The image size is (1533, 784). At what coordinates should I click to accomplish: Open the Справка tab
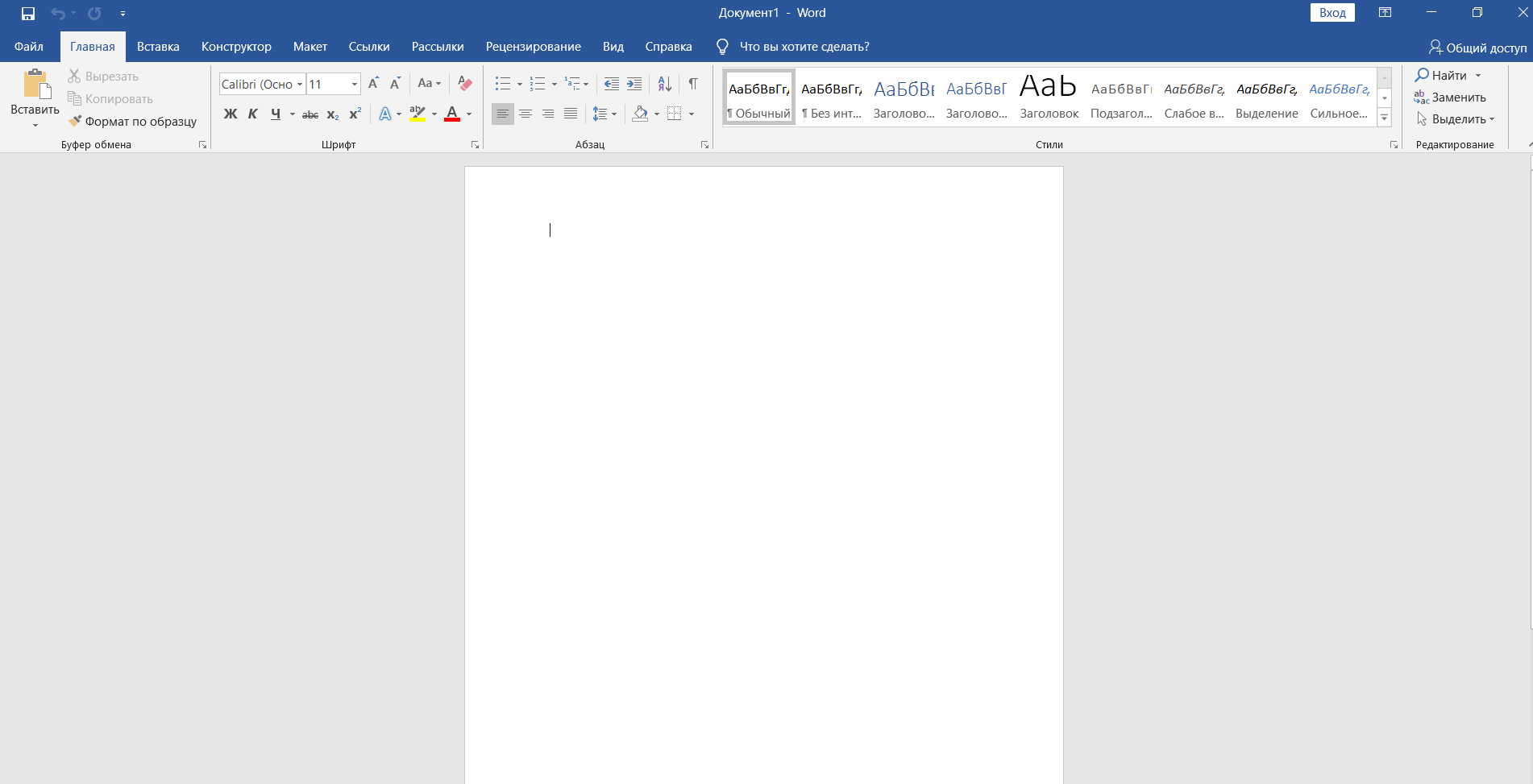coord(668,47)
